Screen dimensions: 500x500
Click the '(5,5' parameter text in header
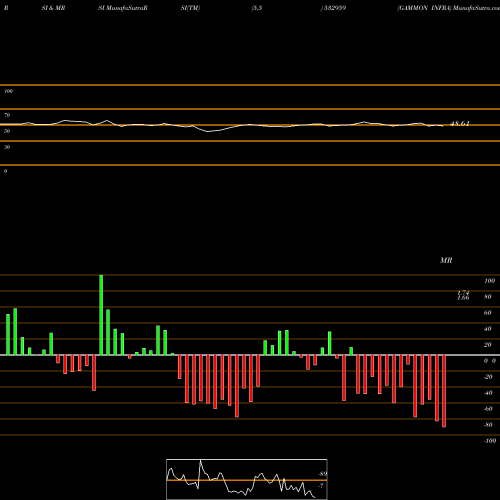[257, 8]
